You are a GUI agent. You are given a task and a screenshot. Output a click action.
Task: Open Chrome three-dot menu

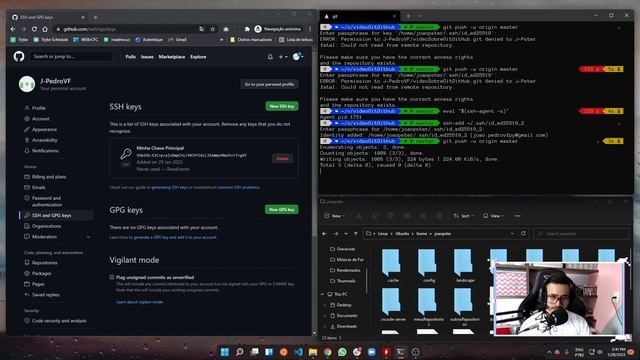point(310,29)
